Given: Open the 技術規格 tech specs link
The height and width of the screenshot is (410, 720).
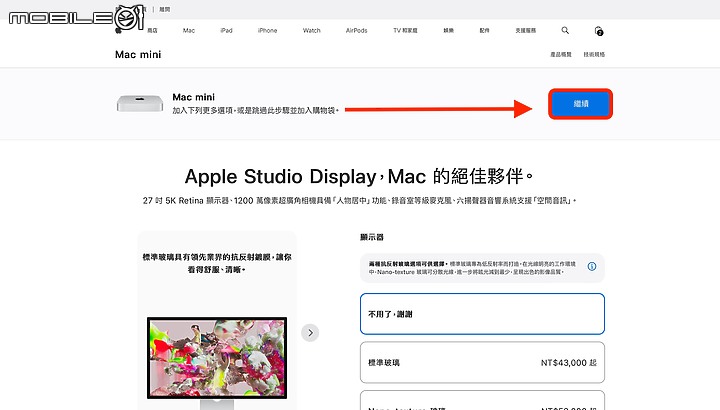Looking at the screenshot, I should tap(594, 54).
